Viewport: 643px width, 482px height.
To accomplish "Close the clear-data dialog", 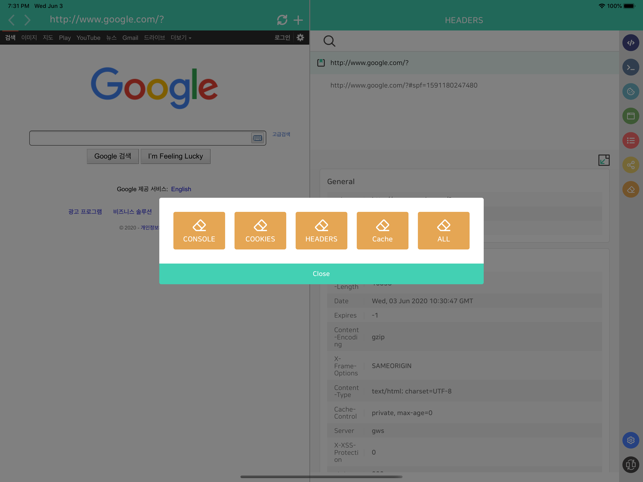I will pyautogui.click(x=321, y=274).
